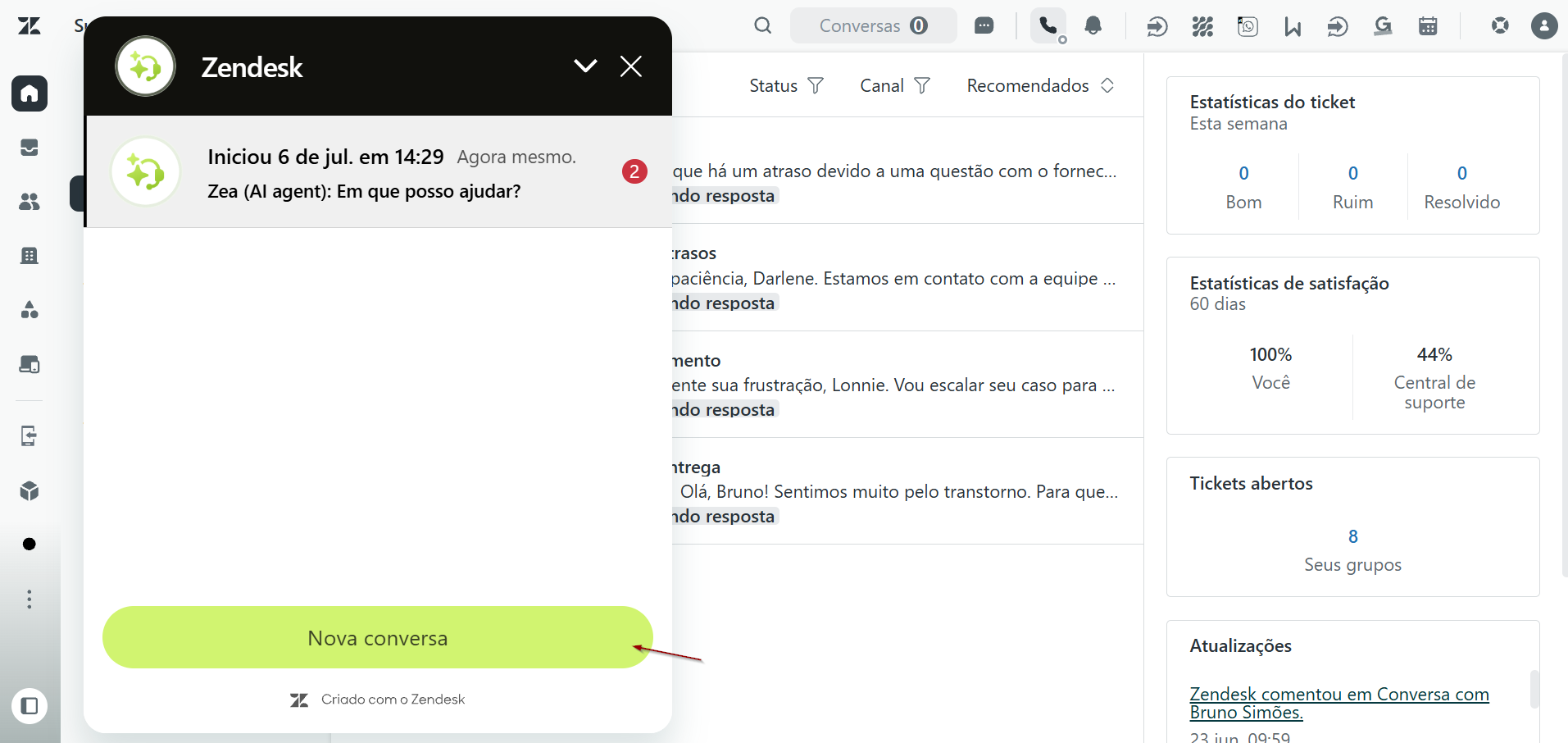Image resolution: width=1568 pixels, height=743 pixels.
Task: Open the Recomendados sort dropdown
Action: (1040, 85)
